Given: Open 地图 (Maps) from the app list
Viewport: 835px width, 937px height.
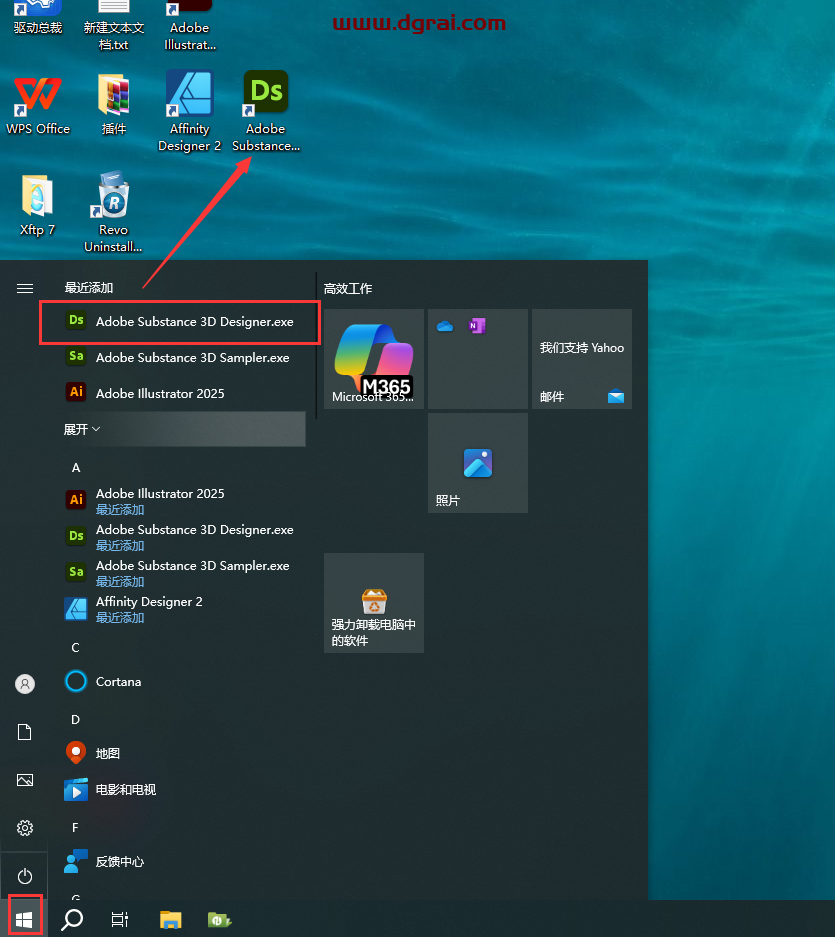Looking at the screenshot, I should tap(183, 753).
